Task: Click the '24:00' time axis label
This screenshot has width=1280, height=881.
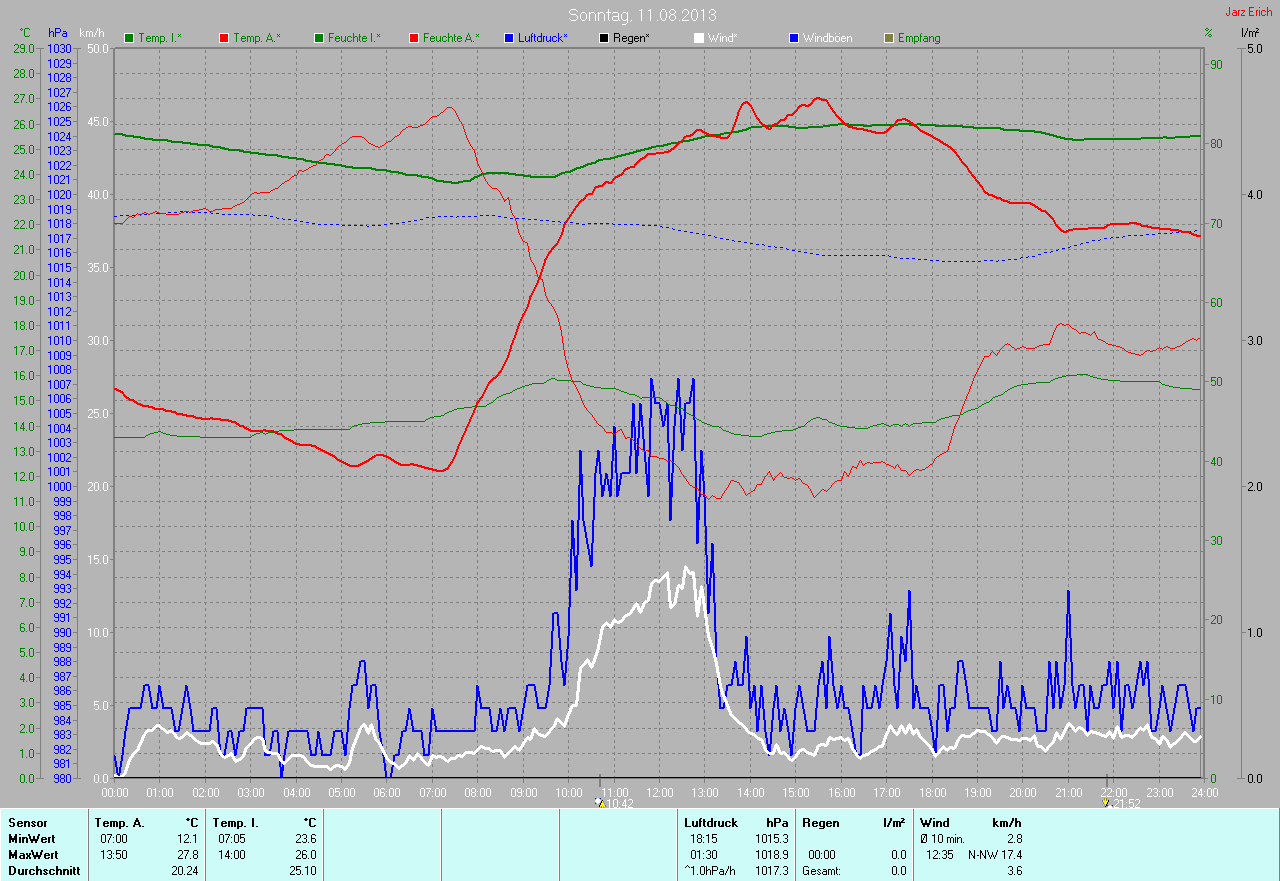Action: 1204,793
